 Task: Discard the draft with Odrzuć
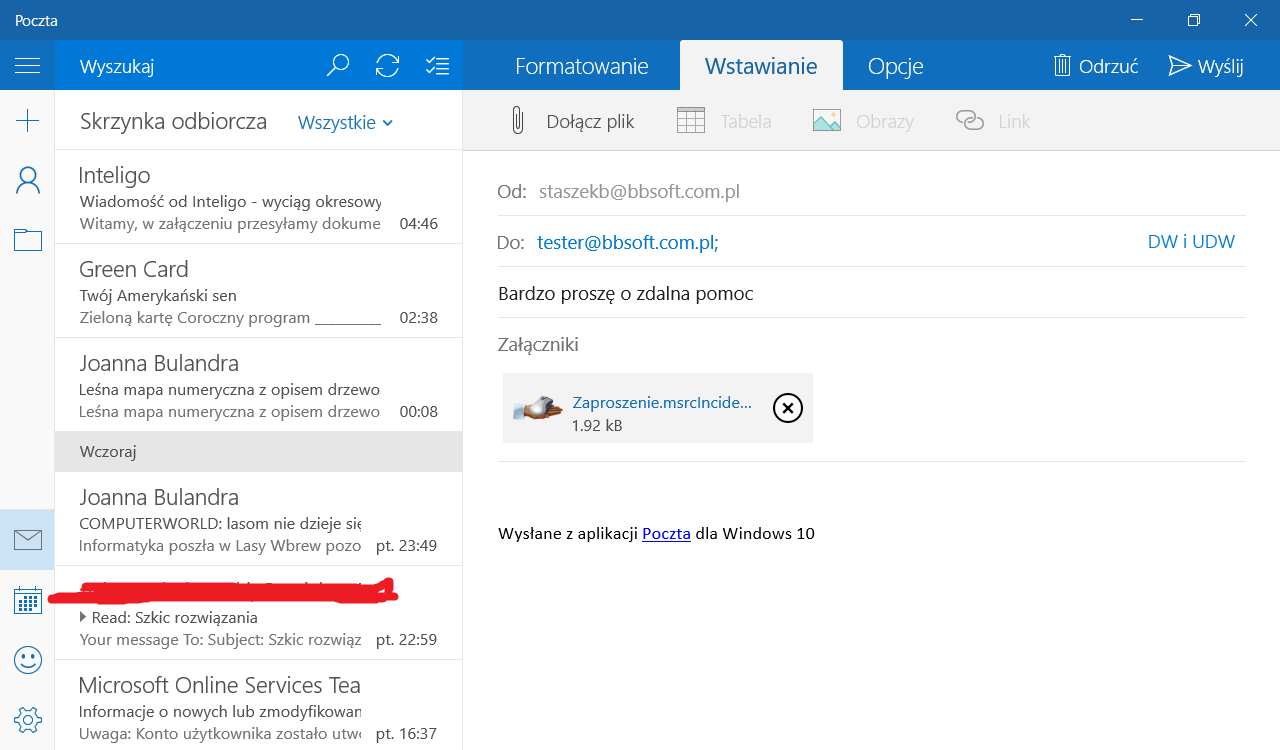coord(1096,67)
